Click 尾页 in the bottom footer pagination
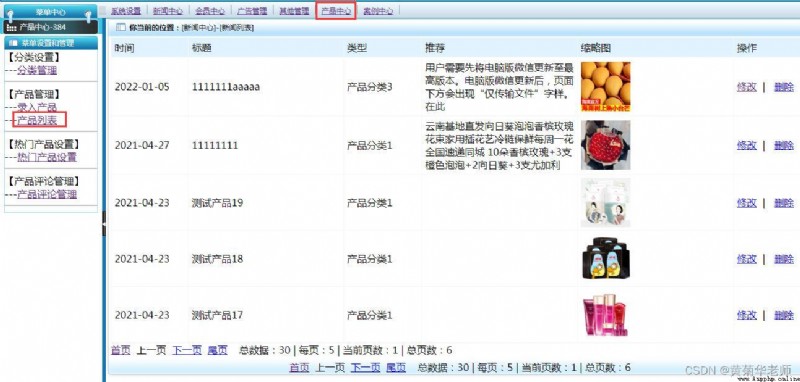 click(x=396, y=367)
